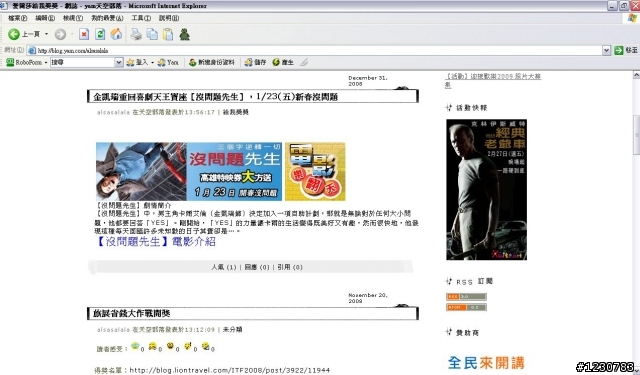Open the 未分類 category link
The image size is (640, 375).
(x=232, y=329)
